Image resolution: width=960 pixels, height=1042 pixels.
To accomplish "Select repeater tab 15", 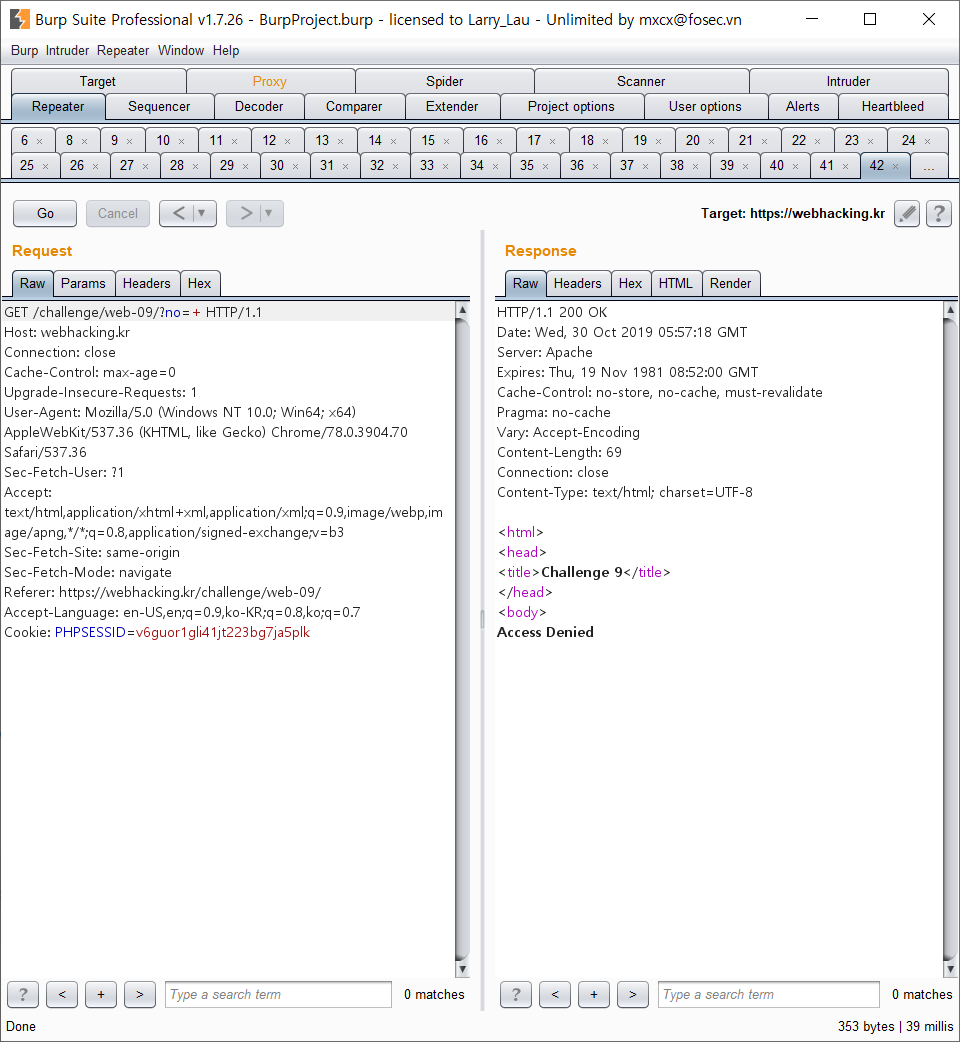I will tap(436, 141).
